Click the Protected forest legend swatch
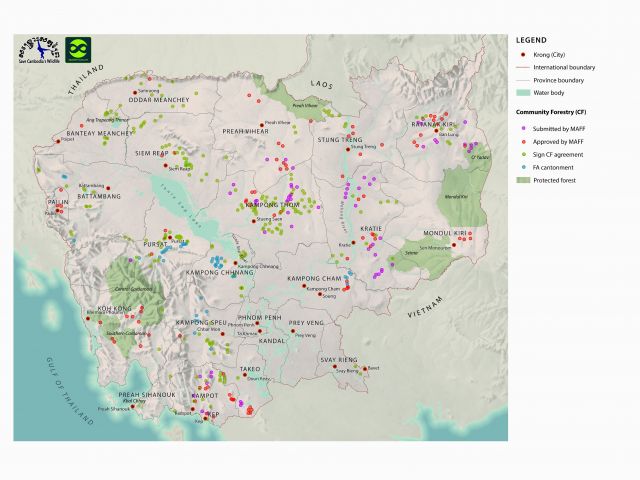The width and height of the screenshot is (640, 480). [x=521, y=180]
